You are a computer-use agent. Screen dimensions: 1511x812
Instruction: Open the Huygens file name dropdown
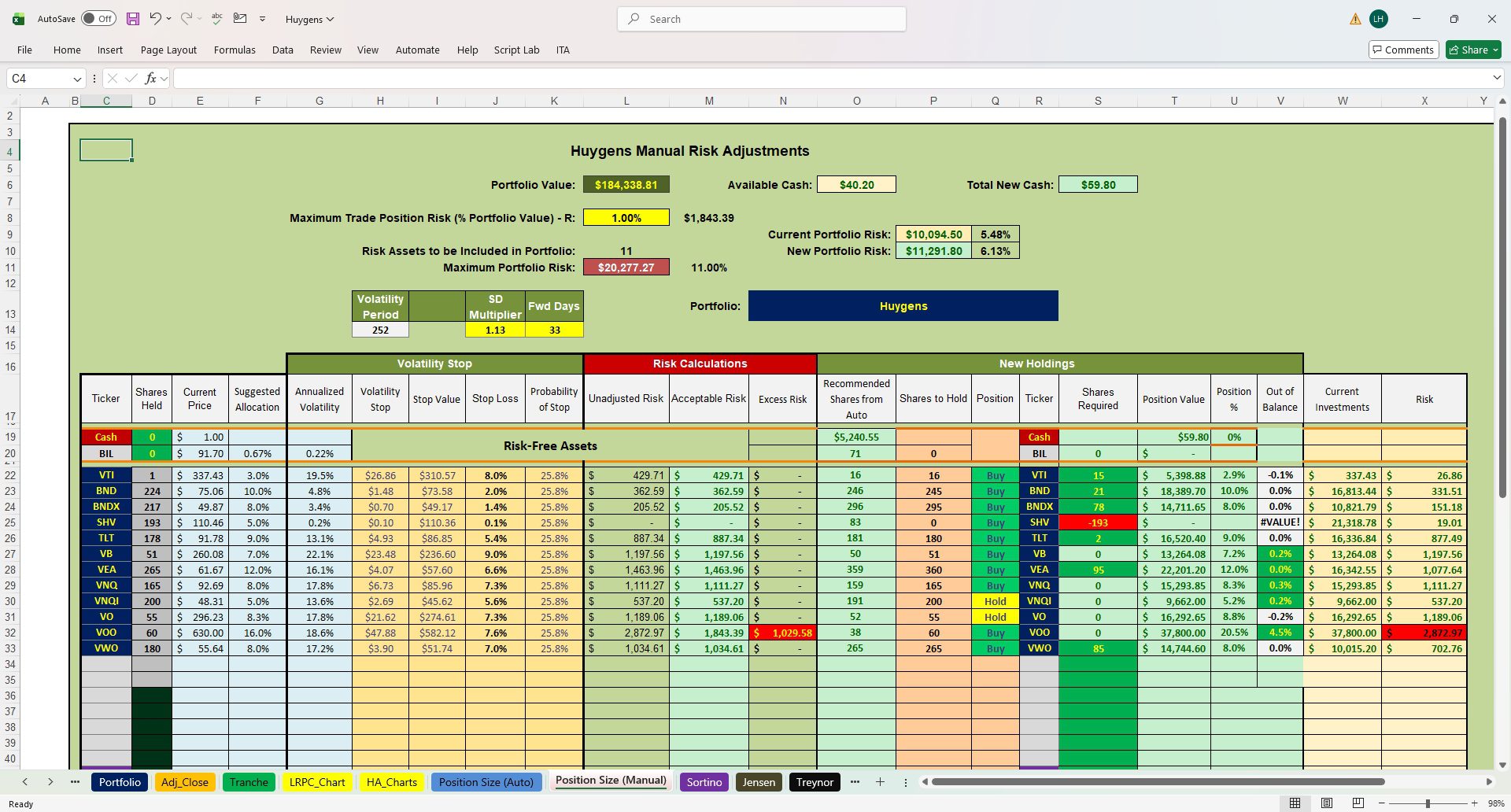(x=310, y=19)
